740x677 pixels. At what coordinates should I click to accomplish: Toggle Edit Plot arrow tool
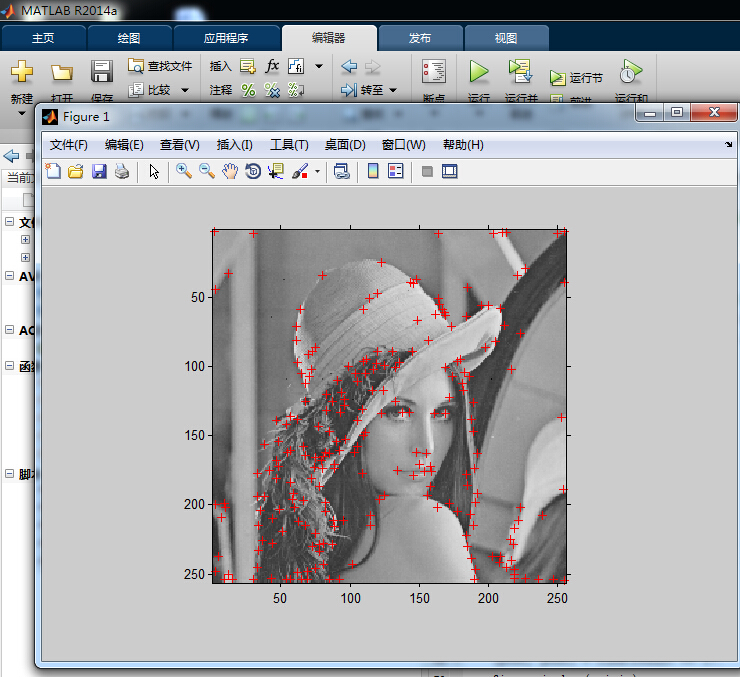coord(154,171)
